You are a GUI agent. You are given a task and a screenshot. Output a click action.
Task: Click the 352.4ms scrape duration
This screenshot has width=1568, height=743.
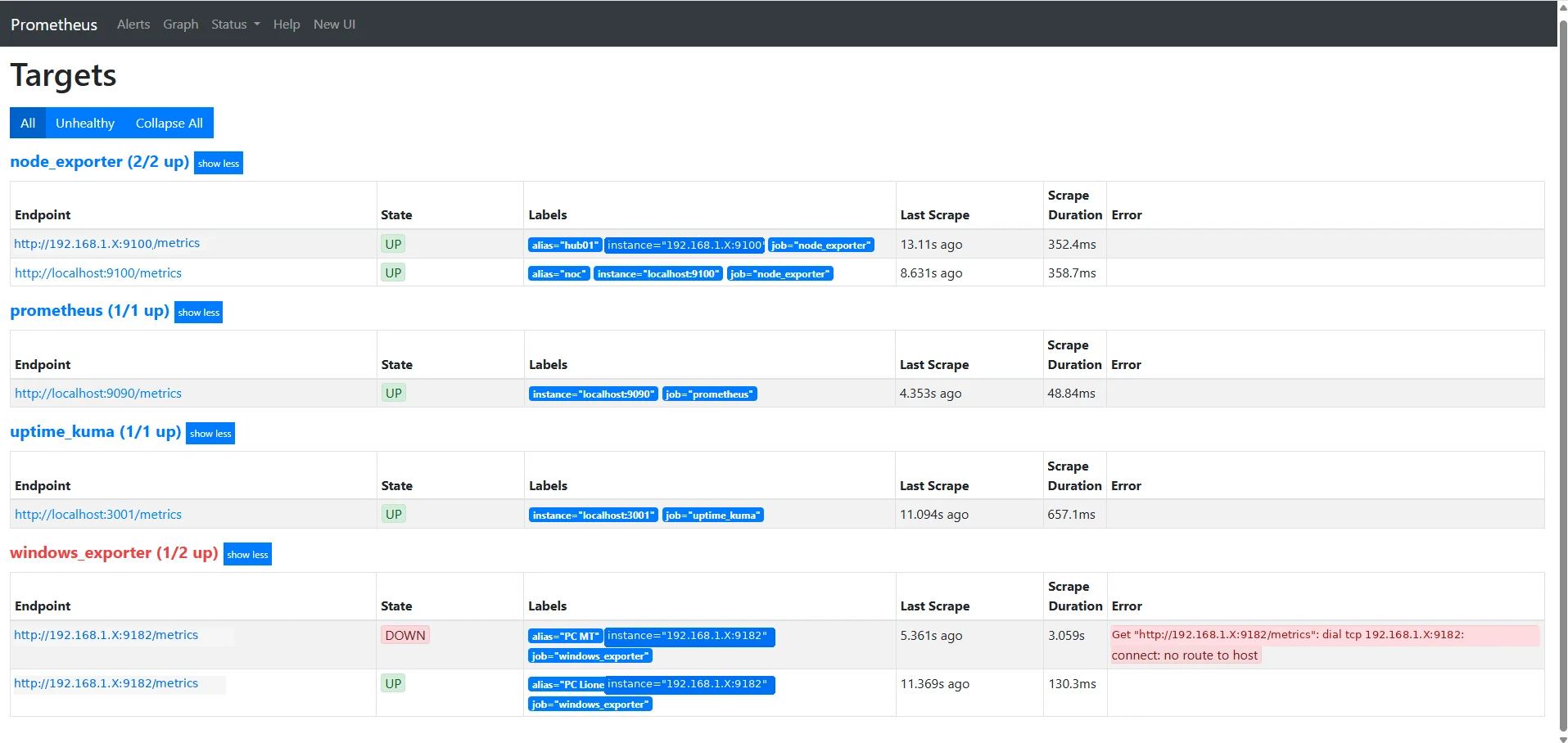click(x=1072, y=244)
